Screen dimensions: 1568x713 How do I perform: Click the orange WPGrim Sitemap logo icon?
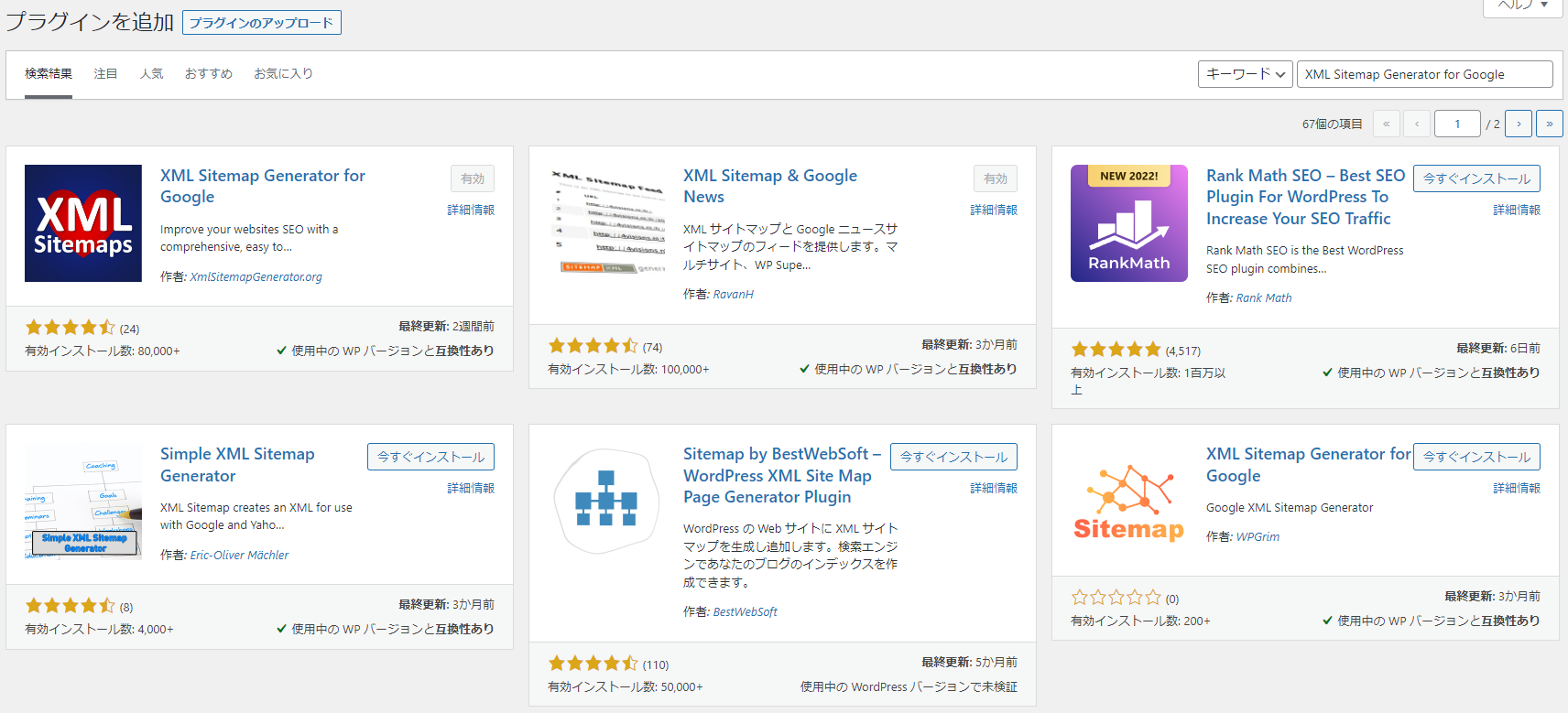coord(1129,502)
